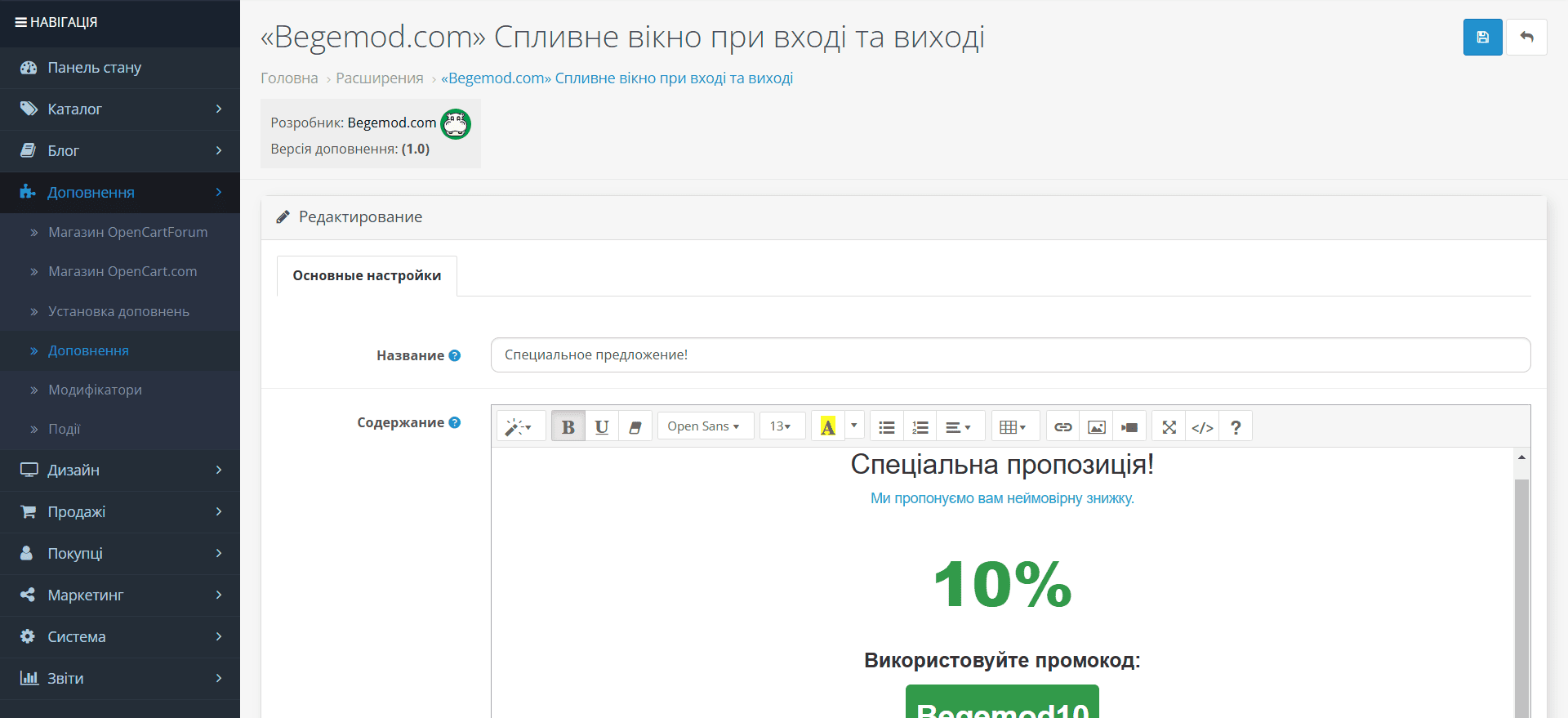The height and width of the screenshot is (718, 1568).
Task: Click the eraser remove font style icon
Action: [x=635, y=426]
